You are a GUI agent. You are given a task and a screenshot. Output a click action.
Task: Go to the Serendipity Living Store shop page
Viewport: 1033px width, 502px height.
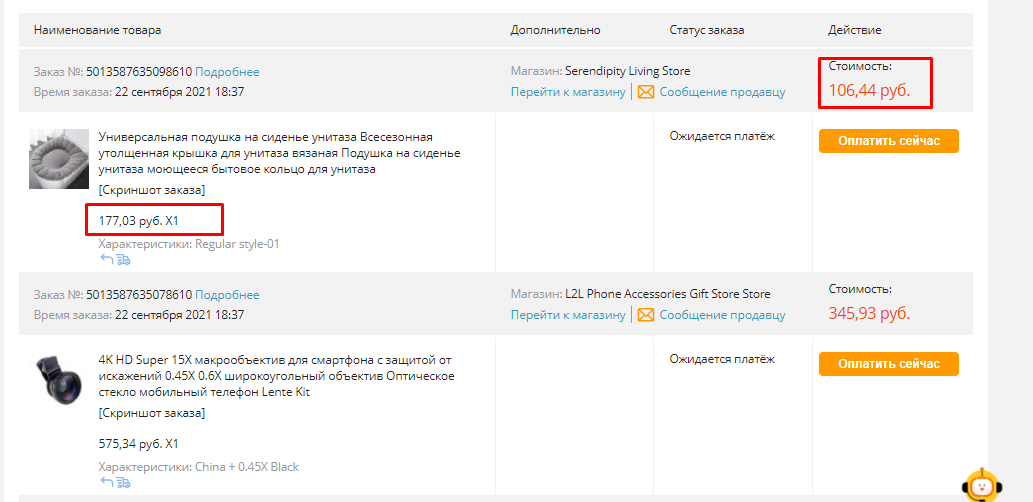568,92
